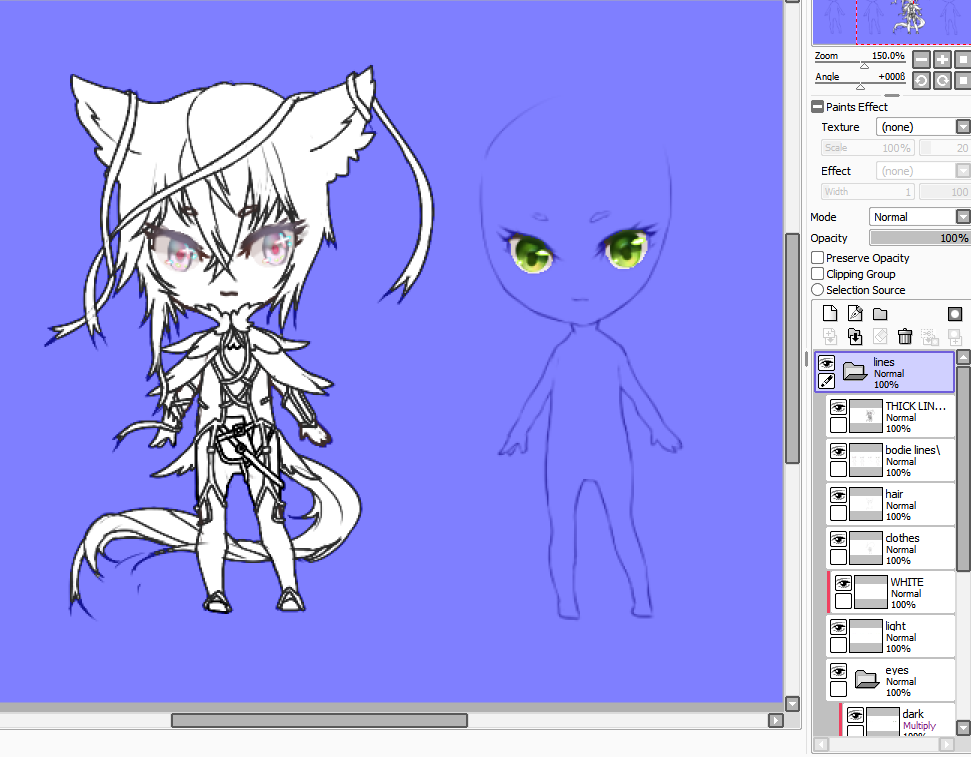
Task: Hide the dark multiply layer
Action: click(855, 715)
